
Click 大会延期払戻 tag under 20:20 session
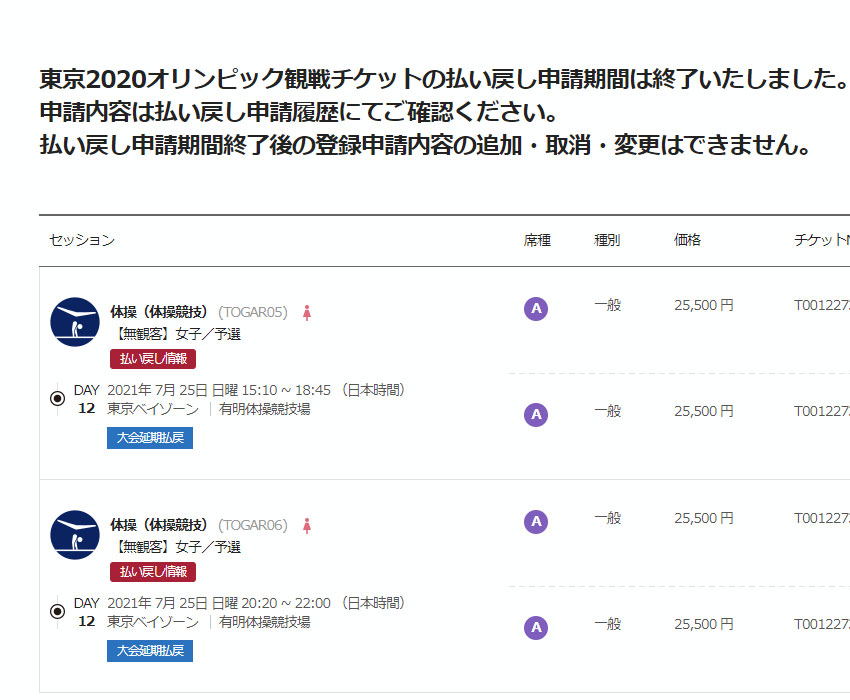150,651
